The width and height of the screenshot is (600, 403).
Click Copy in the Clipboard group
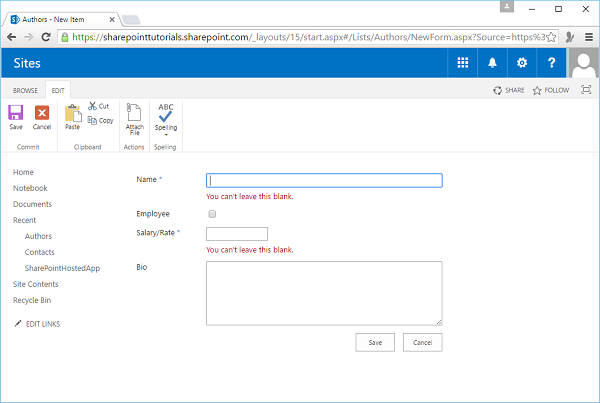tap(100, 120)
